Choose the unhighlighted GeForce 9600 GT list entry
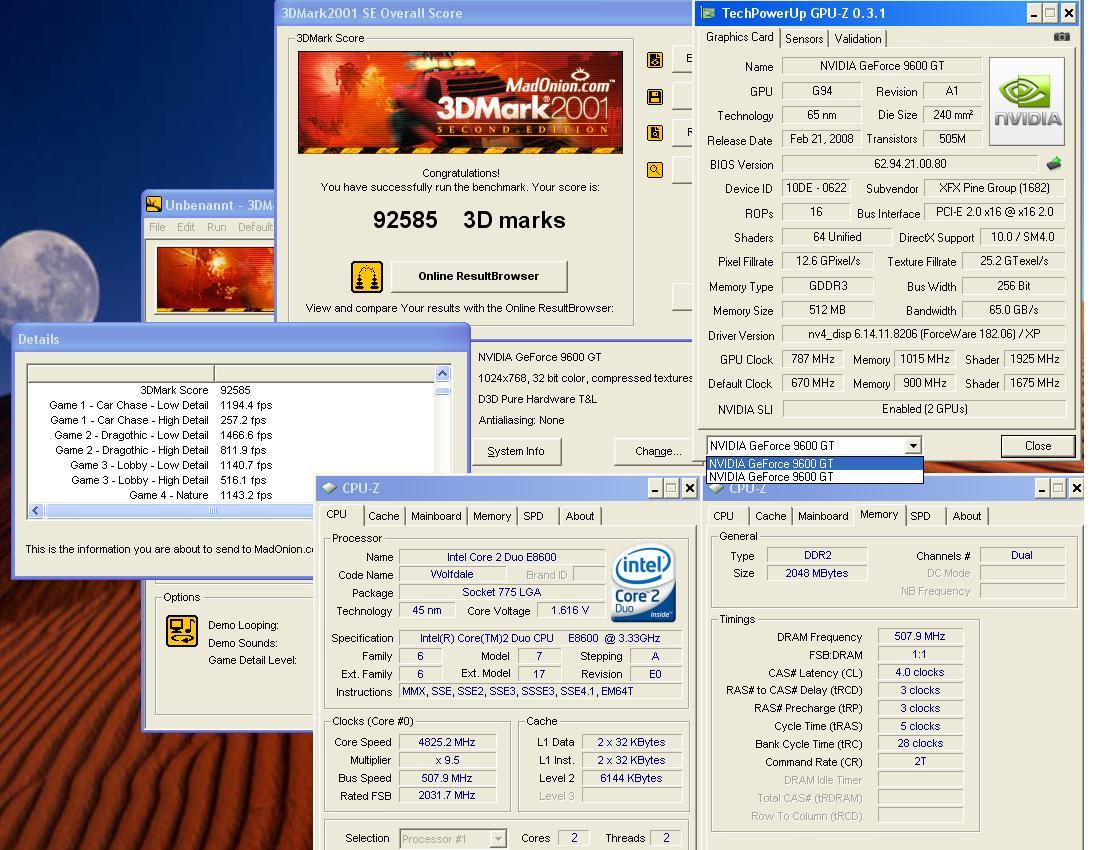The image size is (1113, 850). pos(815,476)
